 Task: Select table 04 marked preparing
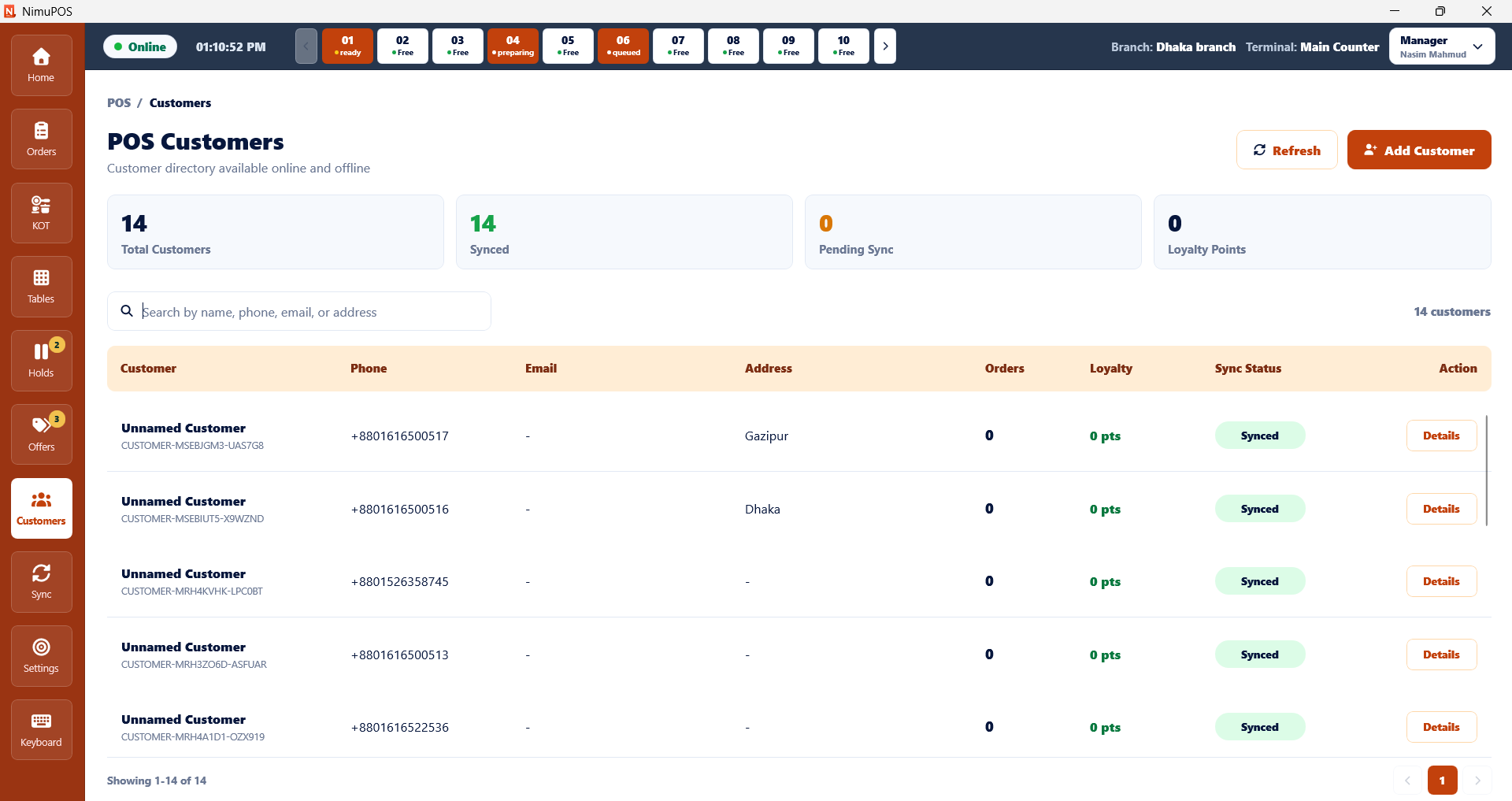point(513,46)
